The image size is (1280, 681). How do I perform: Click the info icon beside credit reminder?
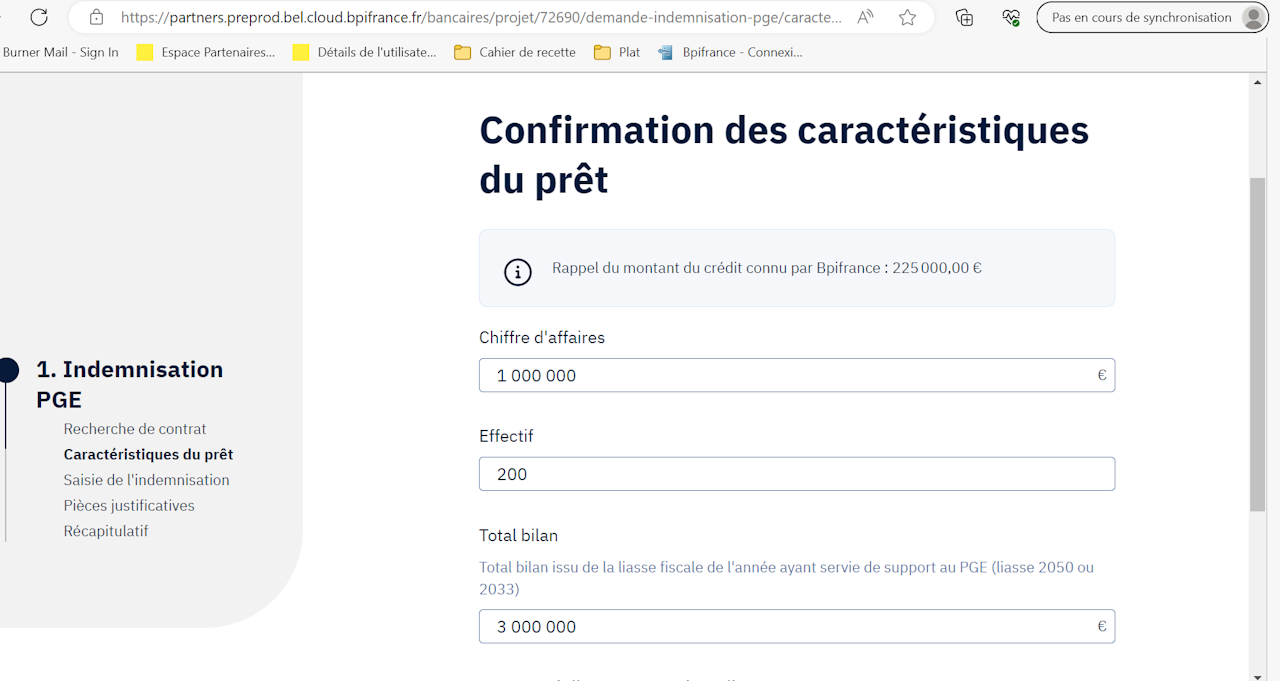[x=517, y=271]
